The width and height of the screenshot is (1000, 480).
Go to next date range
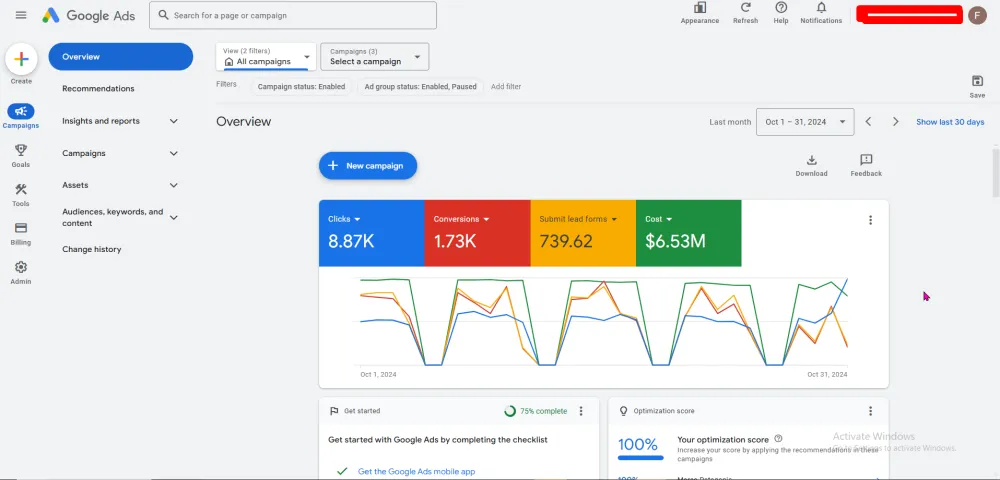pos(895,122)
